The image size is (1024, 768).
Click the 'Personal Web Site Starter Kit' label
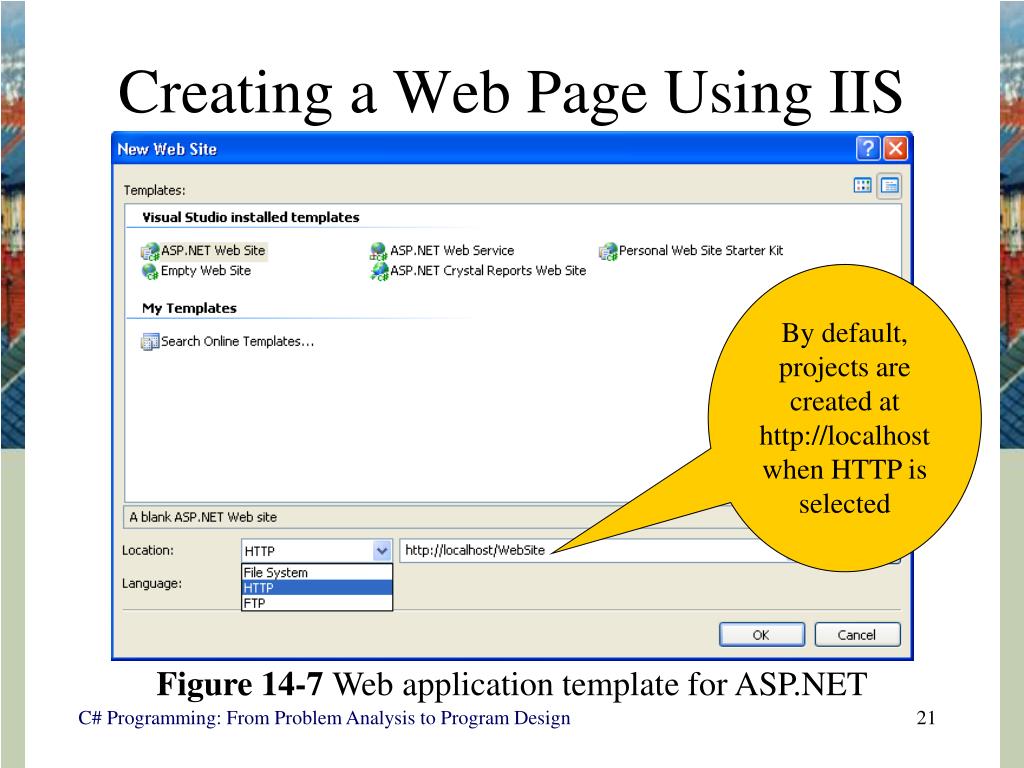(701, 251)
